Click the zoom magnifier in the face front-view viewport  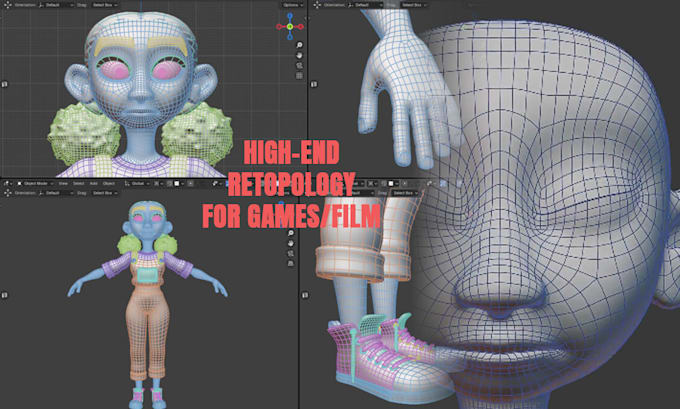[299, 45]
